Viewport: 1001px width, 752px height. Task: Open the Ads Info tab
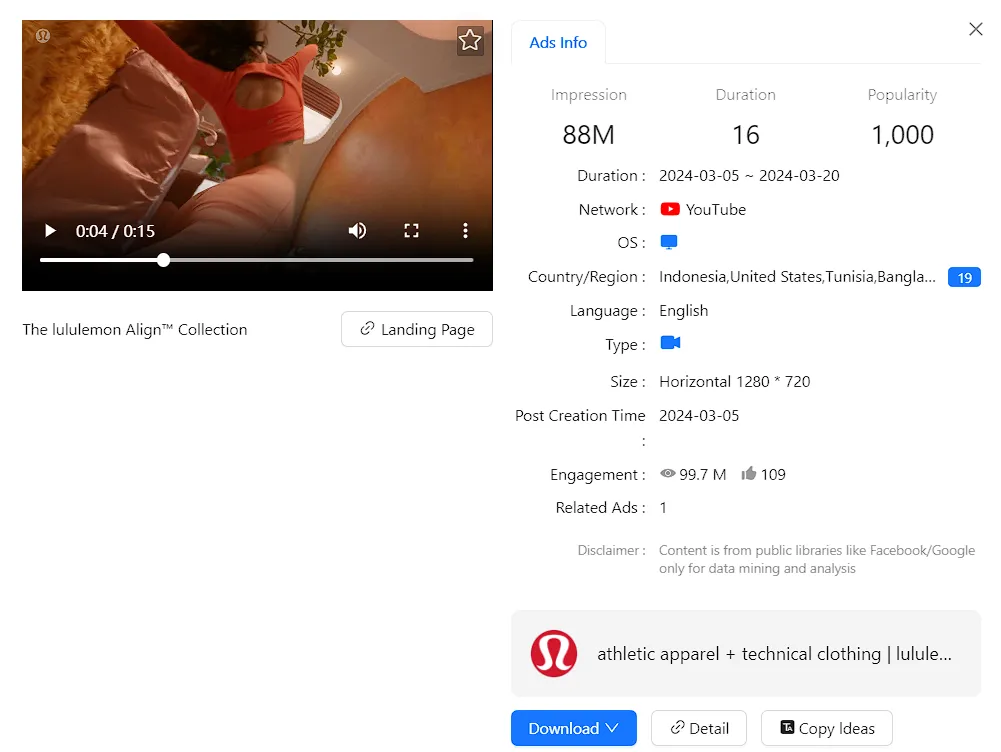(558, 43)
